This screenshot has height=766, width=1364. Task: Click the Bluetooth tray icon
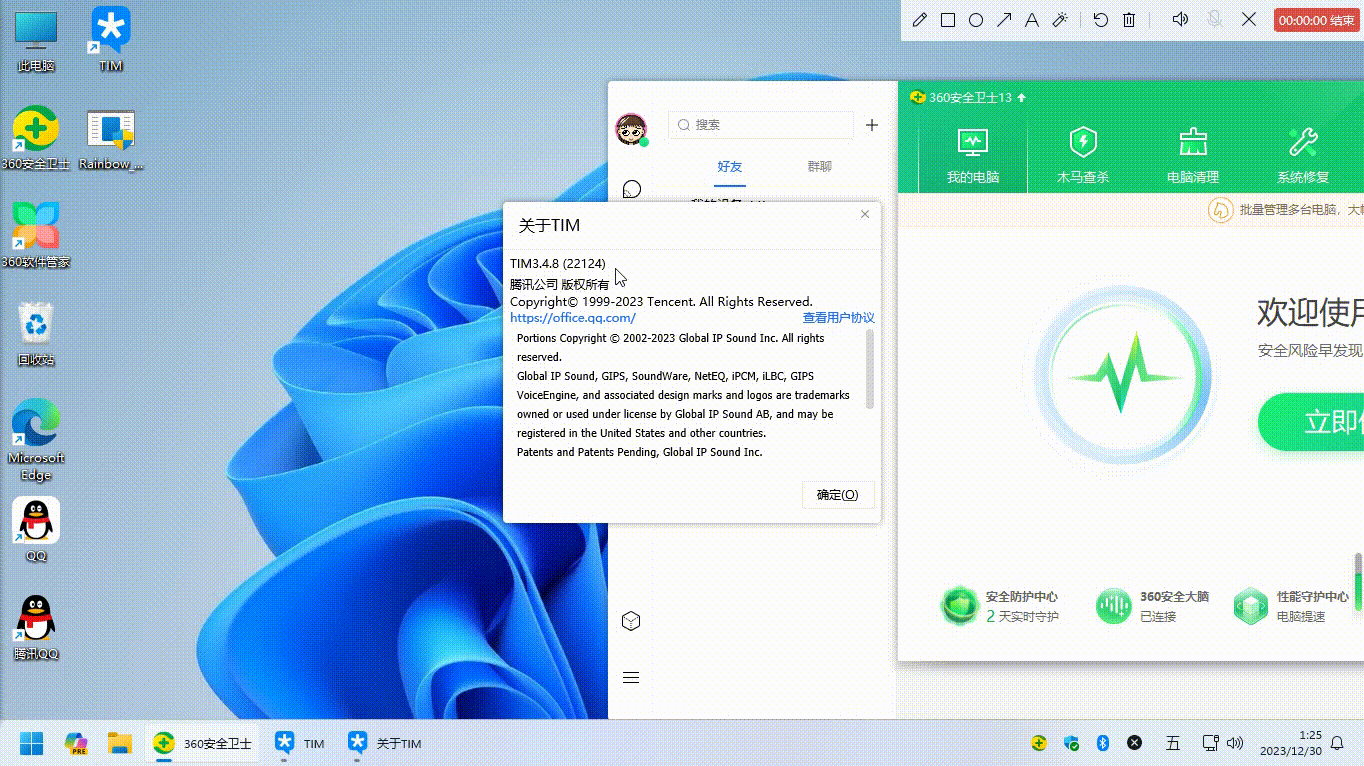click(1104, 743)
